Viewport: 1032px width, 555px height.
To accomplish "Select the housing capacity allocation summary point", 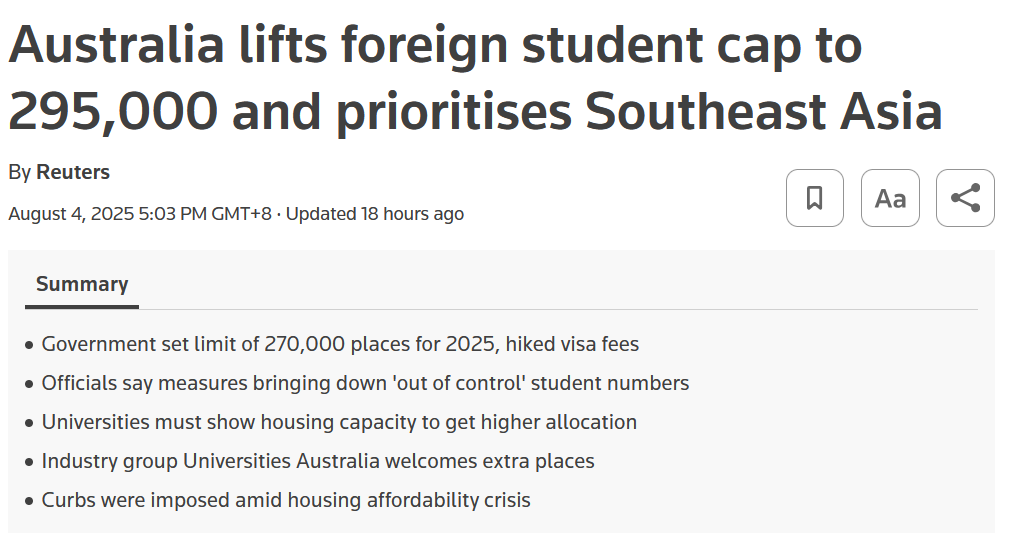I will [339, 422].
